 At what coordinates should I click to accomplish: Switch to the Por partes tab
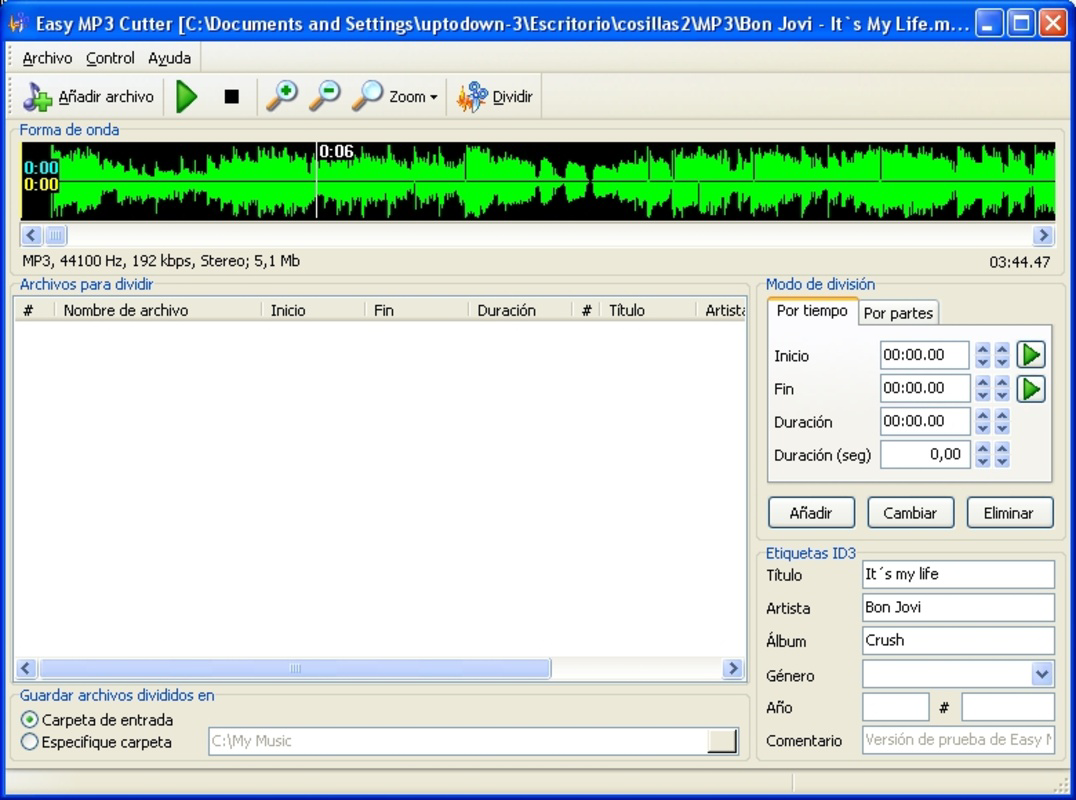point(898,313)
